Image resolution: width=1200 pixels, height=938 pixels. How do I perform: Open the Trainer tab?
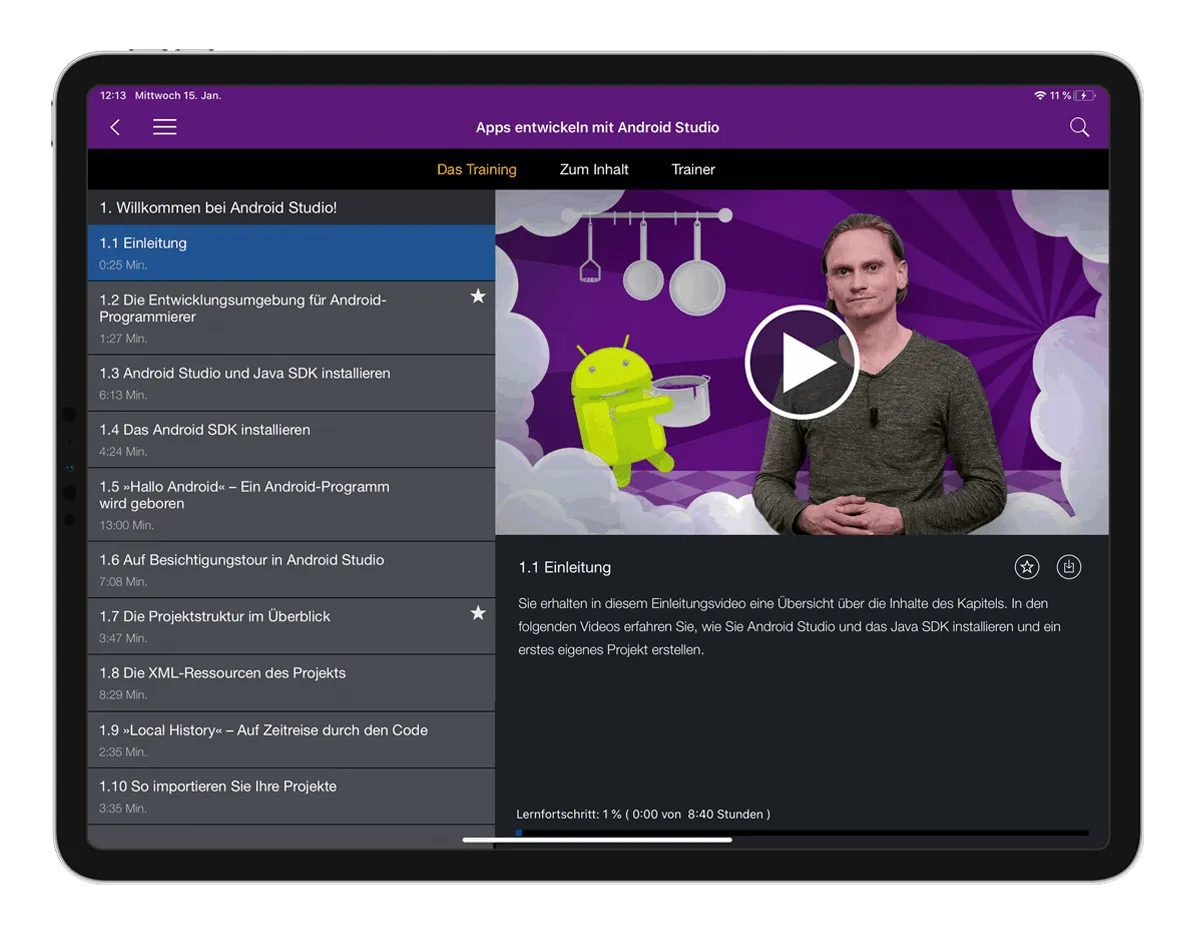tap(693, 169)
